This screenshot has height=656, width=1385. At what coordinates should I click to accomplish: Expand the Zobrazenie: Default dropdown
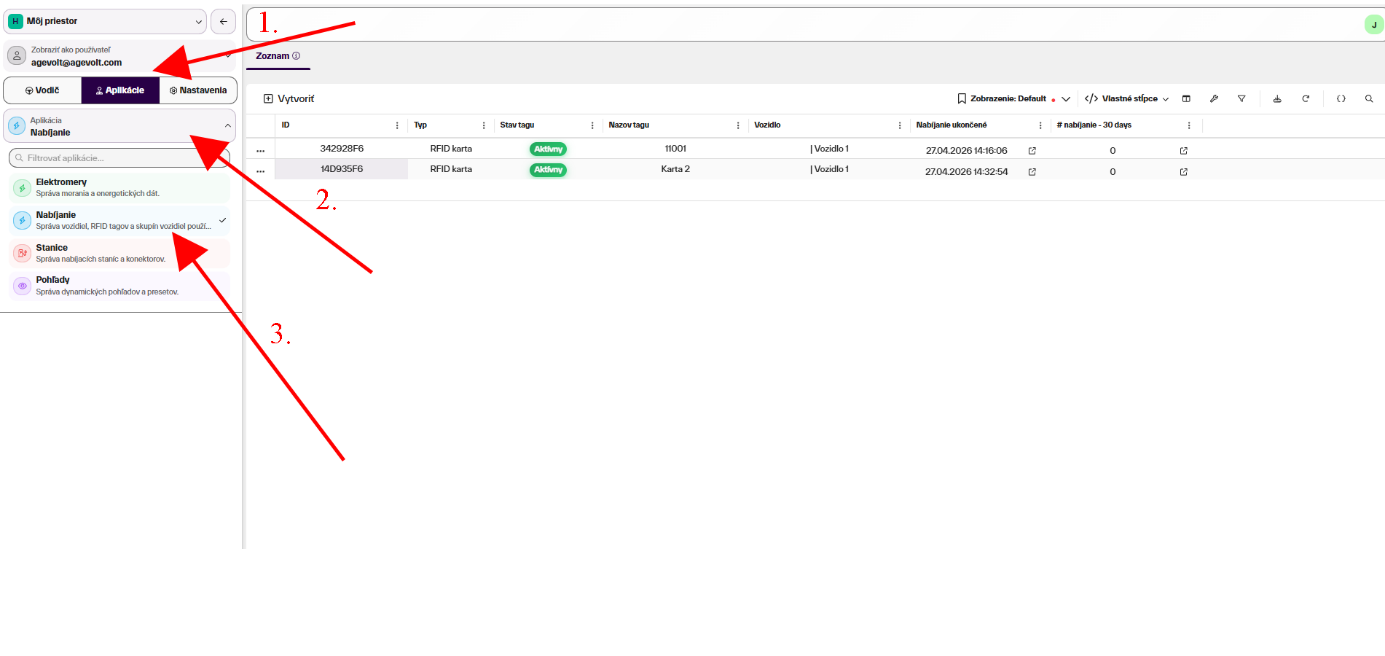1013,99
